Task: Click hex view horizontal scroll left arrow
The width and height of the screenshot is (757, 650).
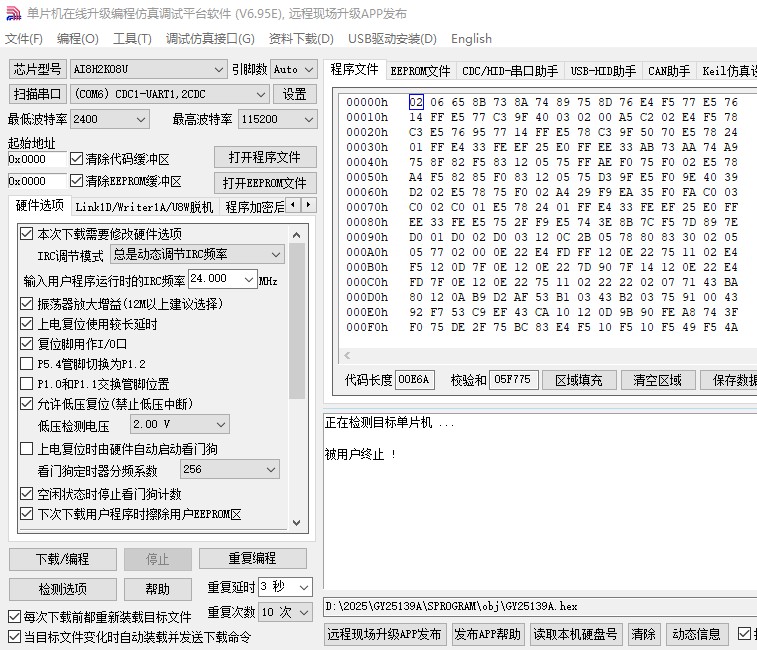Action: (347, 356)
